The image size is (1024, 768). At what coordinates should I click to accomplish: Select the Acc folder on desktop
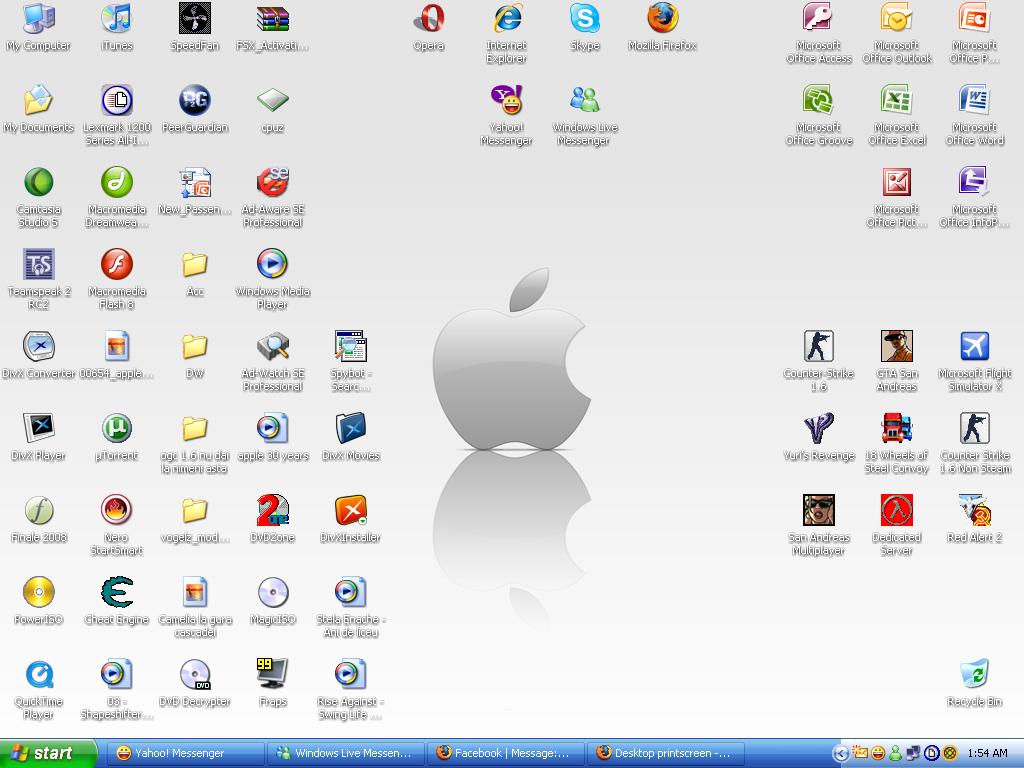pyautogui.click(x=195, y=265)
